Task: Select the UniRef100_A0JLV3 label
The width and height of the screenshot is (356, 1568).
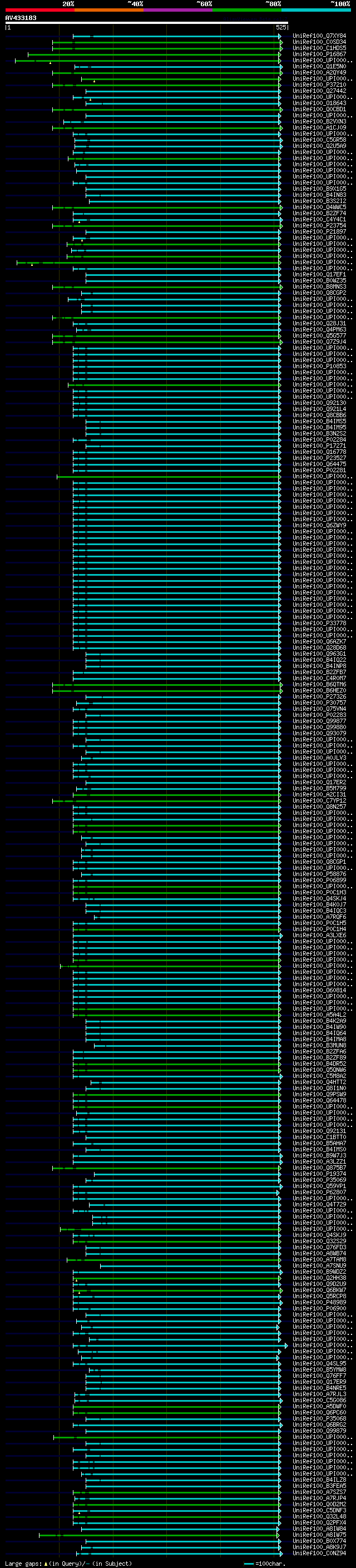Action: pyautogui.click(x=319, y=758)
